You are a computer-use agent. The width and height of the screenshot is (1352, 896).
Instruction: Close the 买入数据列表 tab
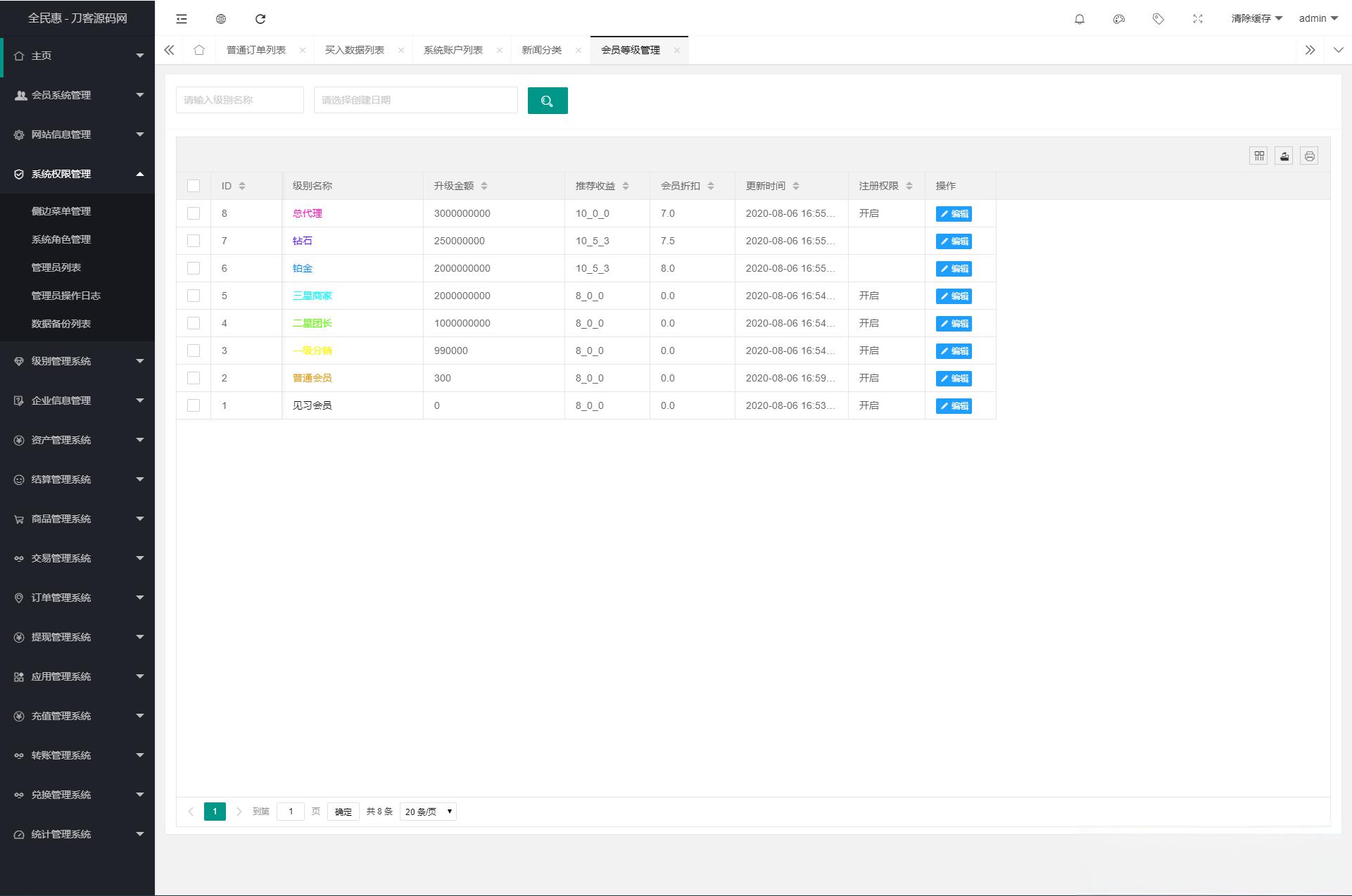tap(401, 50)
